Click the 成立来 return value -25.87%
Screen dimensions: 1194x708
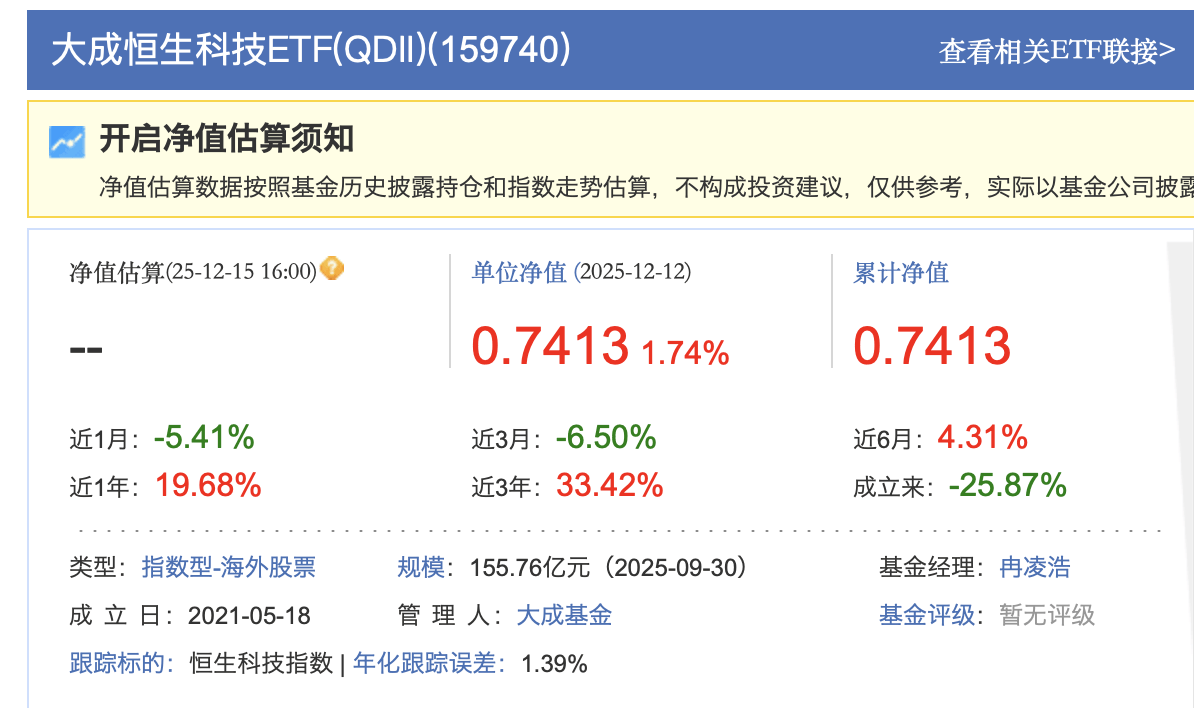click(x=1008, y=486)
